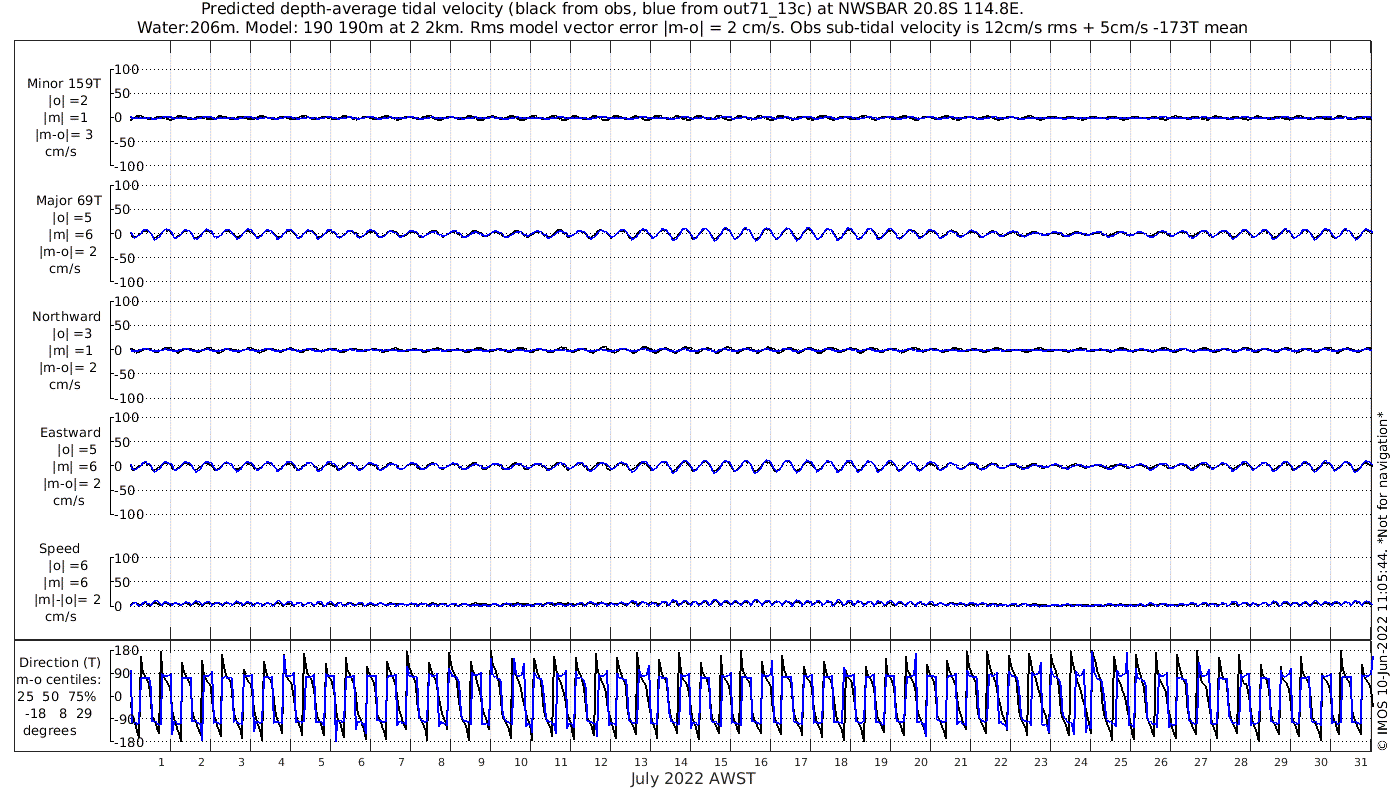Click "|o| =6" under Speed
Screen dimensions: 1400x800
(67, 566)
